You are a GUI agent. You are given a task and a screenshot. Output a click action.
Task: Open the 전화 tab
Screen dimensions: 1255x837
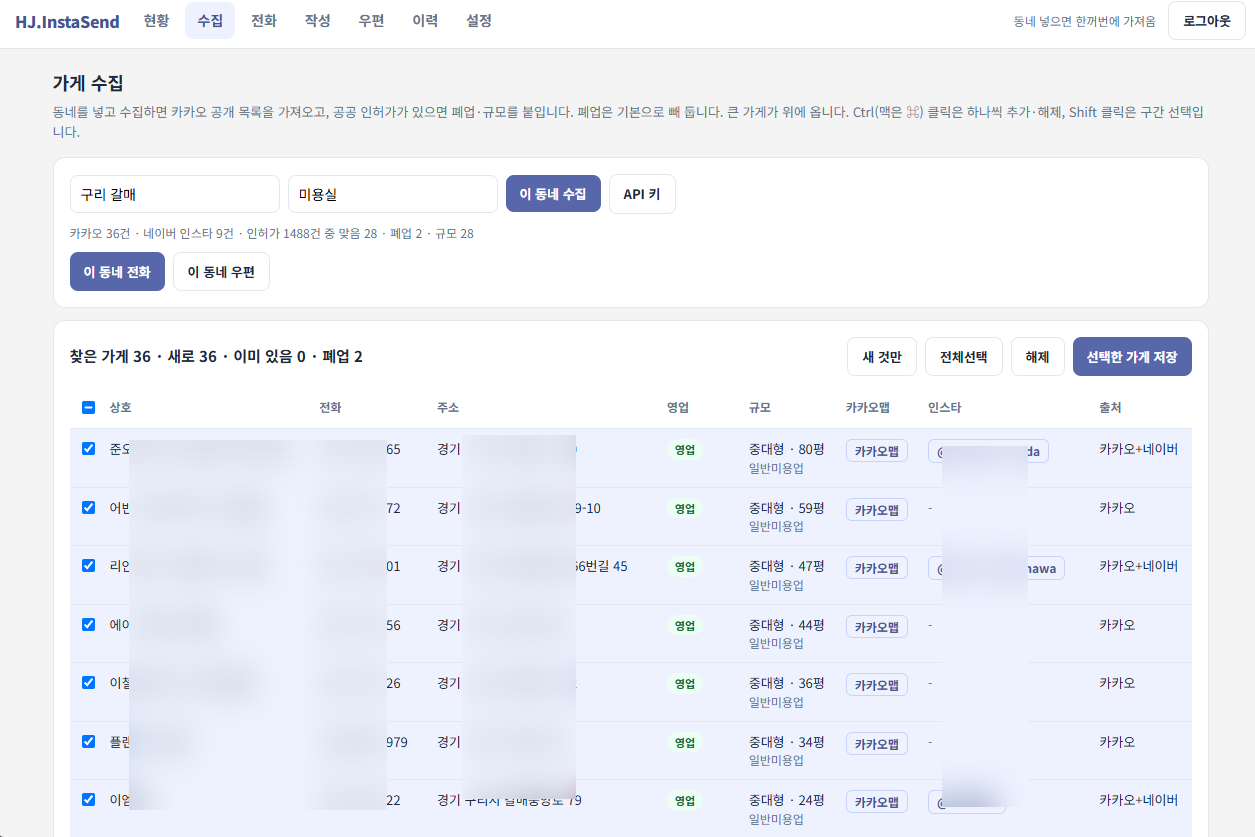(x=264, y=21)
